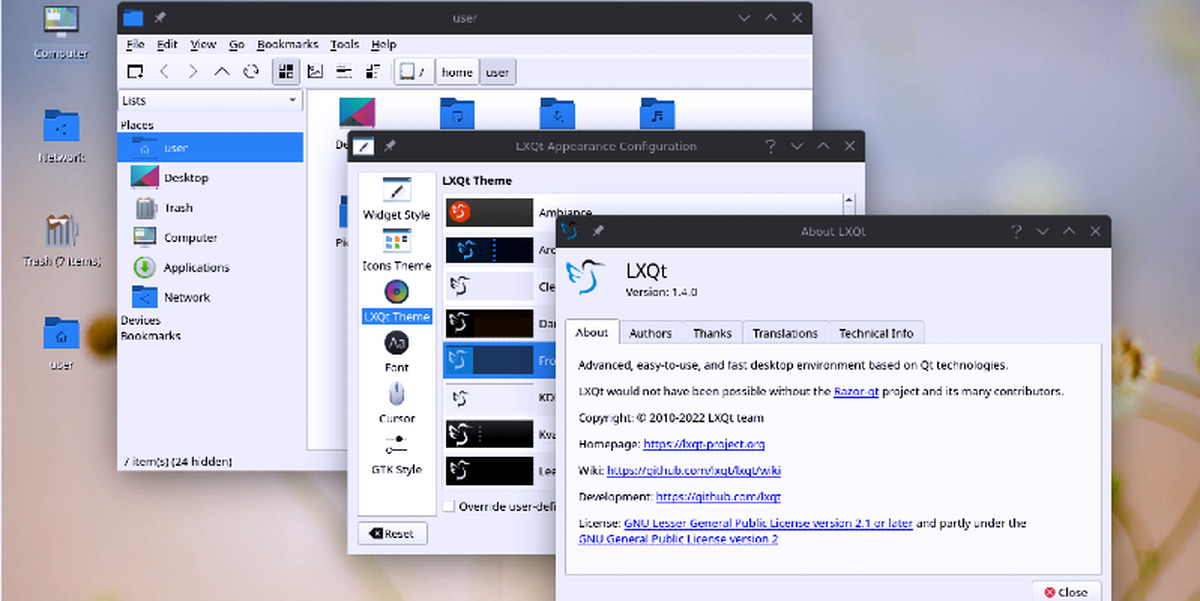1200x601 pixels.
Task: Switch file manager to icon view
Action: coord(286,72)
